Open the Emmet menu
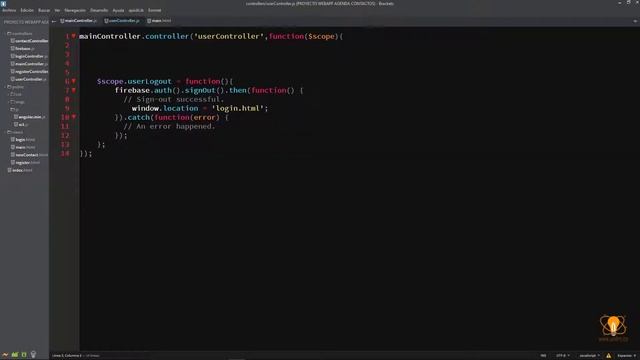640x360 pixels. click(154, 10)
